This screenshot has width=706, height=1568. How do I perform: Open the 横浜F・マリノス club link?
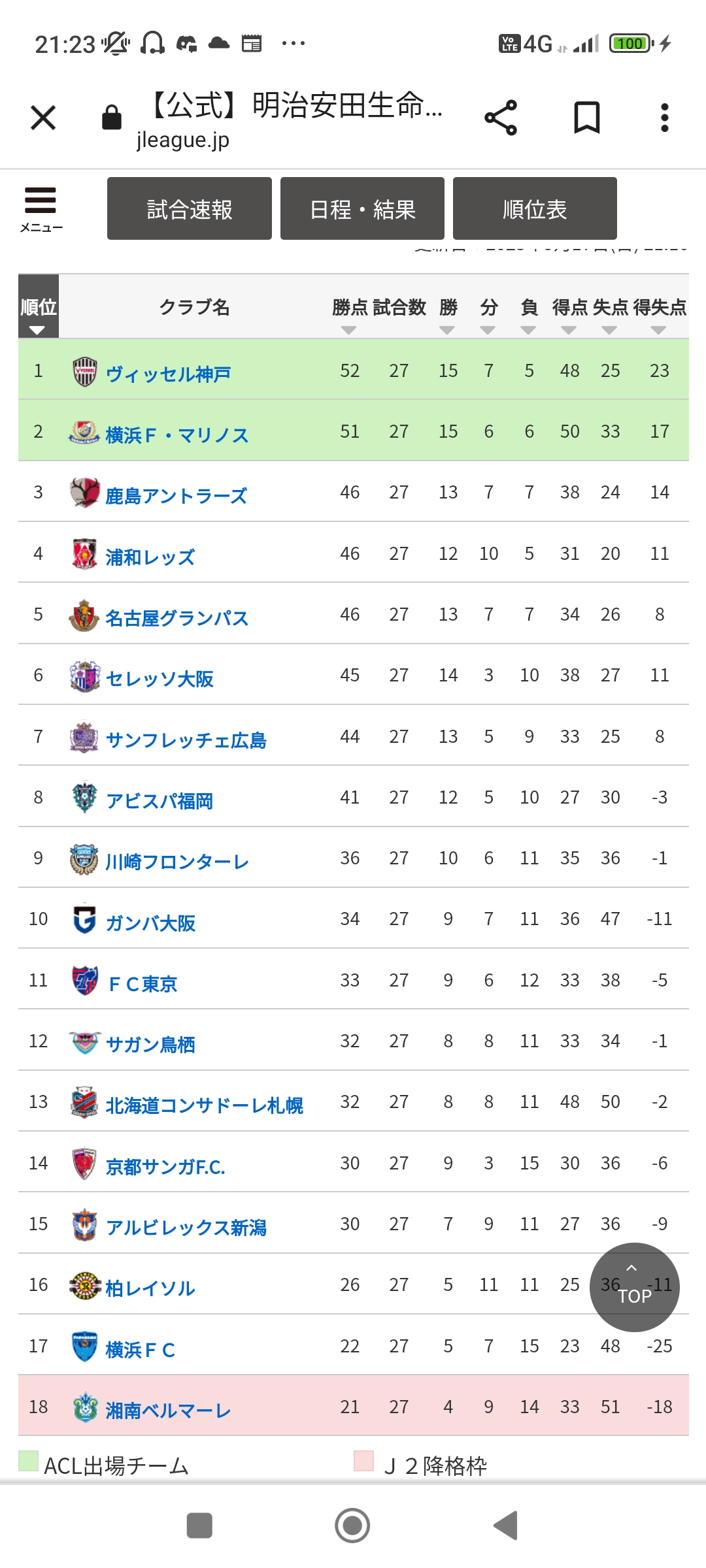coord(176,435)
